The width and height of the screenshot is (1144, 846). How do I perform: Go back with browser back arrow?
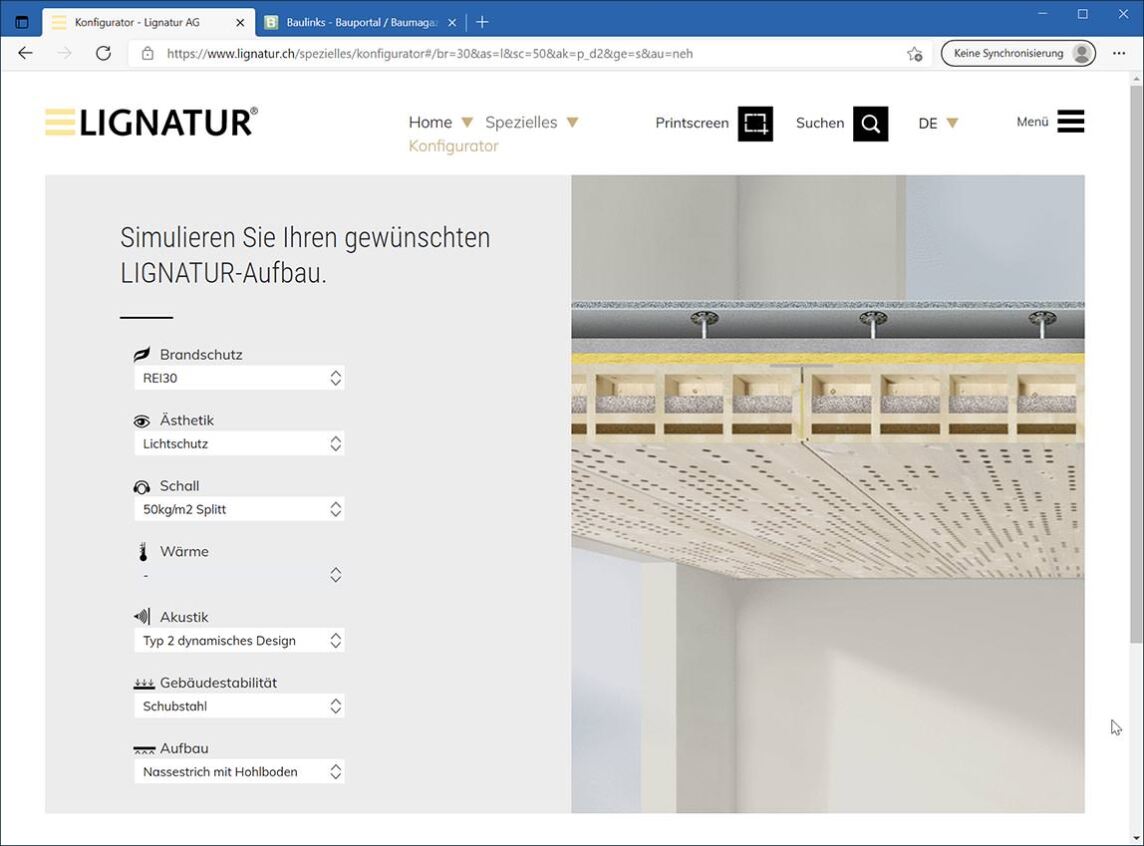point(26,53)
